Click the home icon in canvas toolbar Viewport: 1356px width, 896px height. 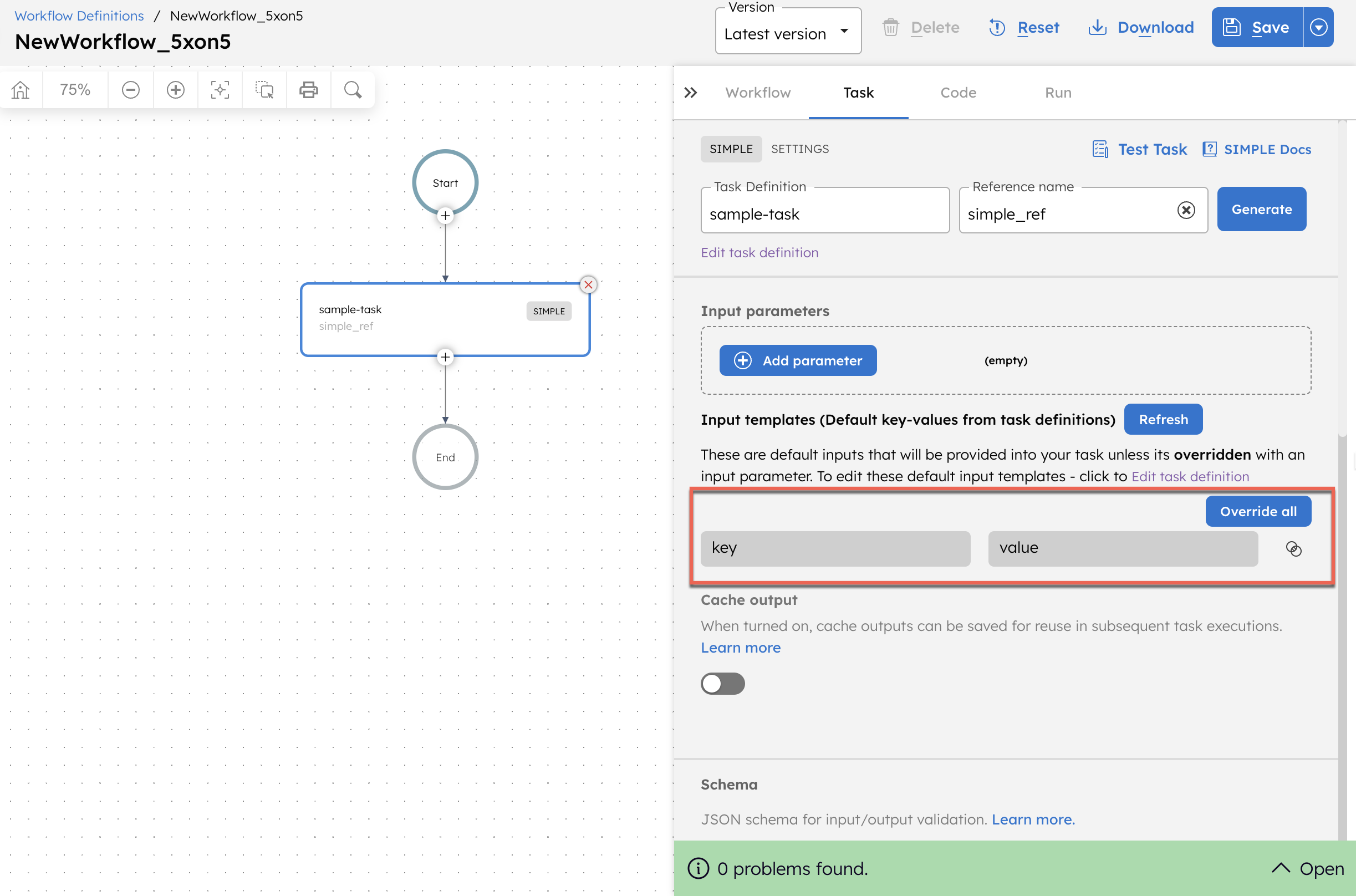pos(21,90)
